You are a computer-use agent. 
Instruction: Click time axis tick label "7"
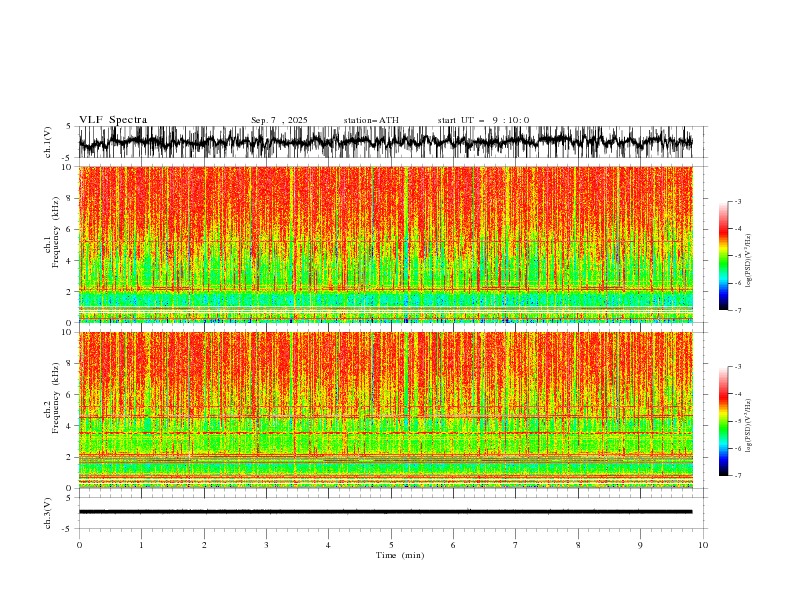point(516,545)
